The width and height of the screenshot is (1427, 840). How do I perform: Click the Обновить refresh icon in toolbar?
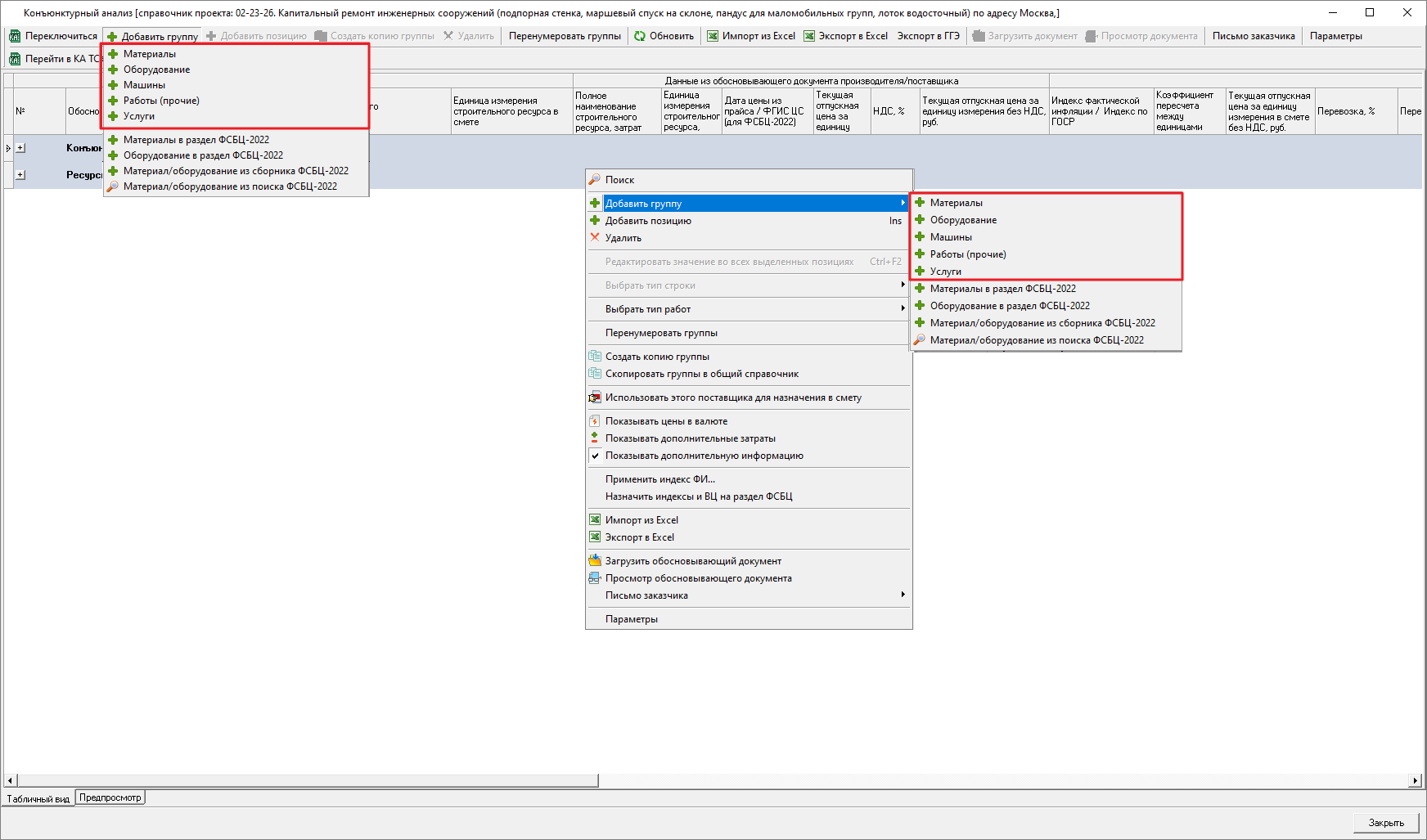pyautogui.click(x=640, y=36)
